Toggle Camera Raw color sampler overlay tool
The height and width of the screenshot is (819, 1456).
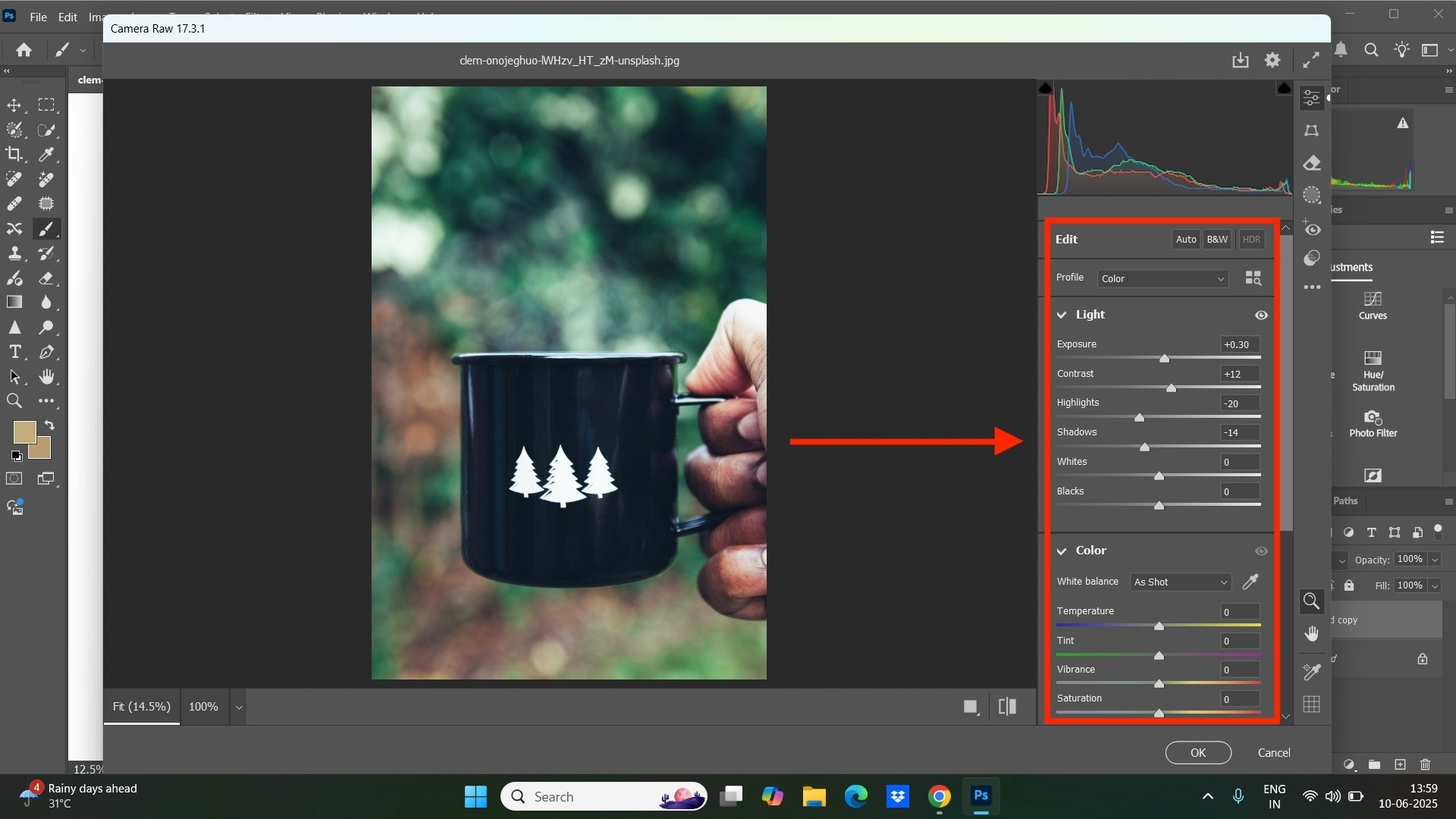pos(1312,671)
